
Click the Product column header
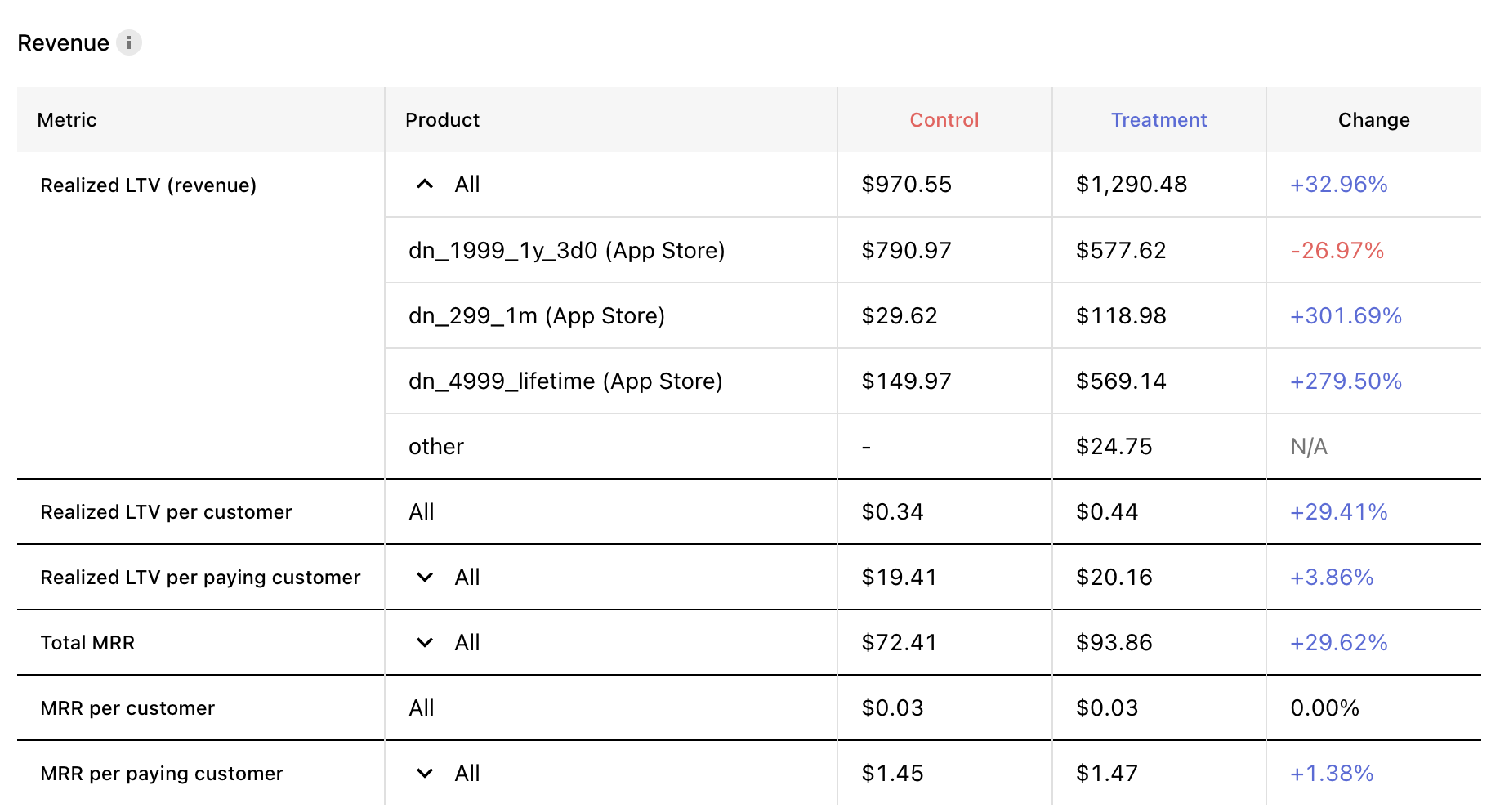(442, 120)
